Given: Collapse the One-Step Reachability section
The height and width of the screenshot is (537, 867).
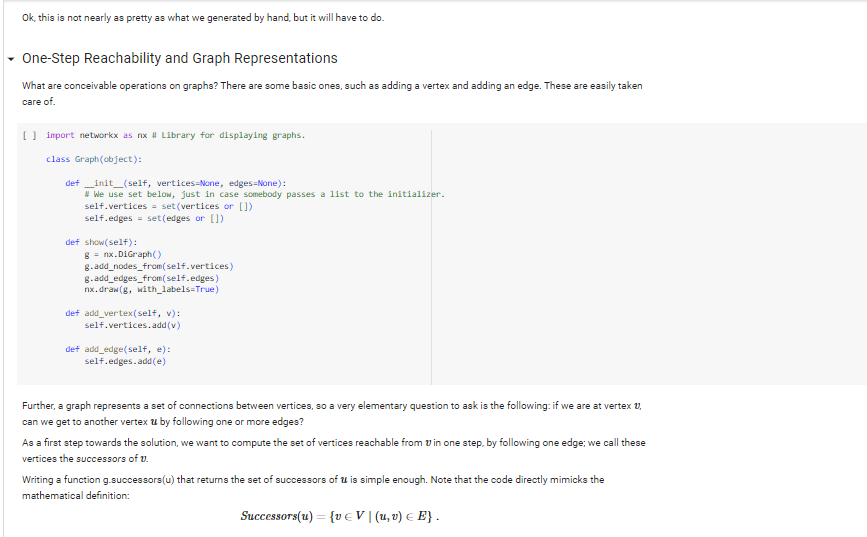Looking at the screenshot, I should pyautogui.click(x=11, y=59).
